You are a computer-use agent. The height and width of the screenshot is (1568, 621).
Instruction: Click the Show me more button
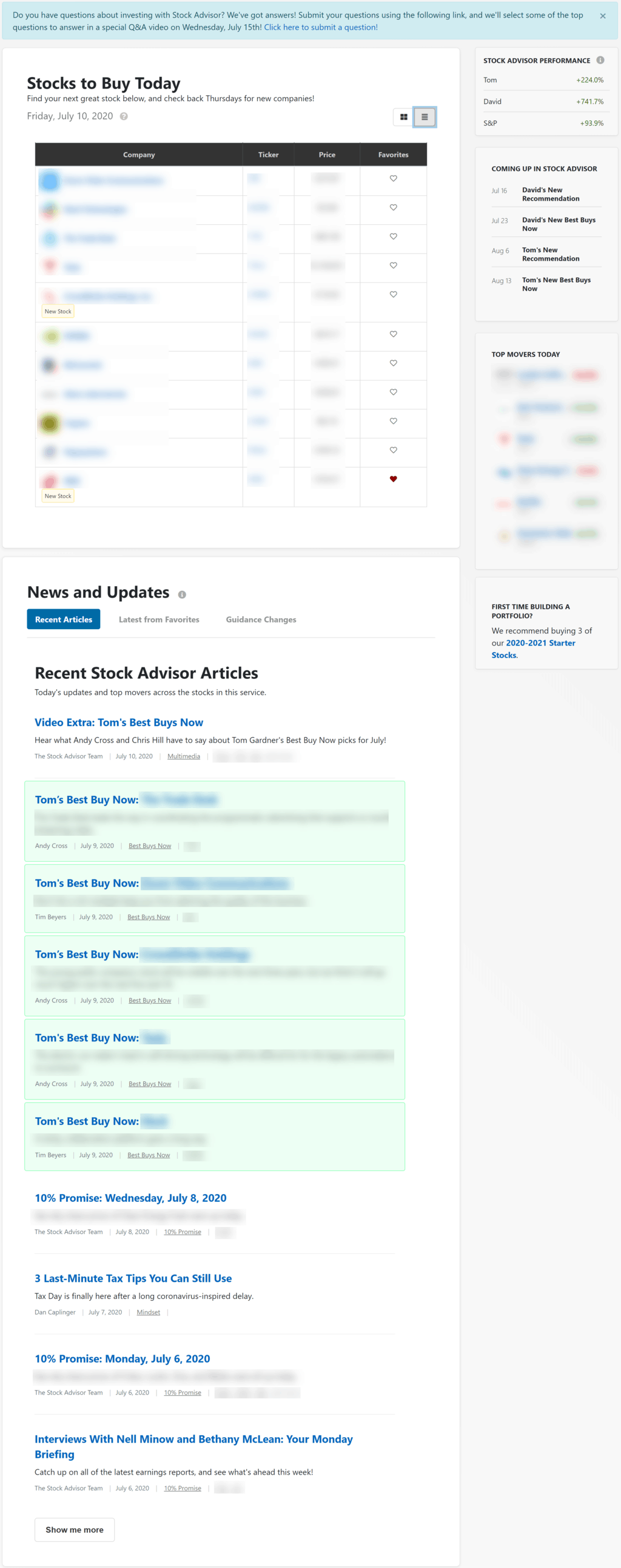click(74, 1529)
